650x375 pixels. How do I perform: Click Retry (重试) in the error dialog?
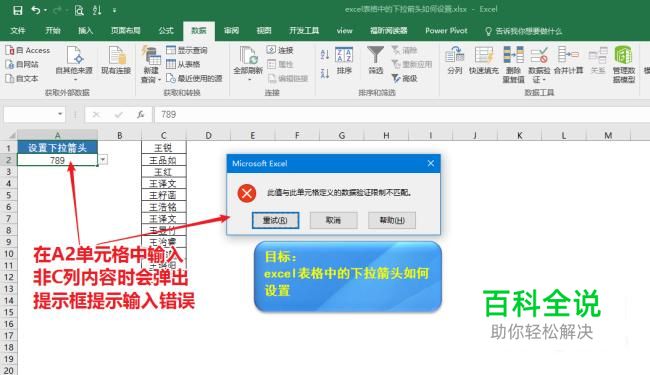[275, 220]
